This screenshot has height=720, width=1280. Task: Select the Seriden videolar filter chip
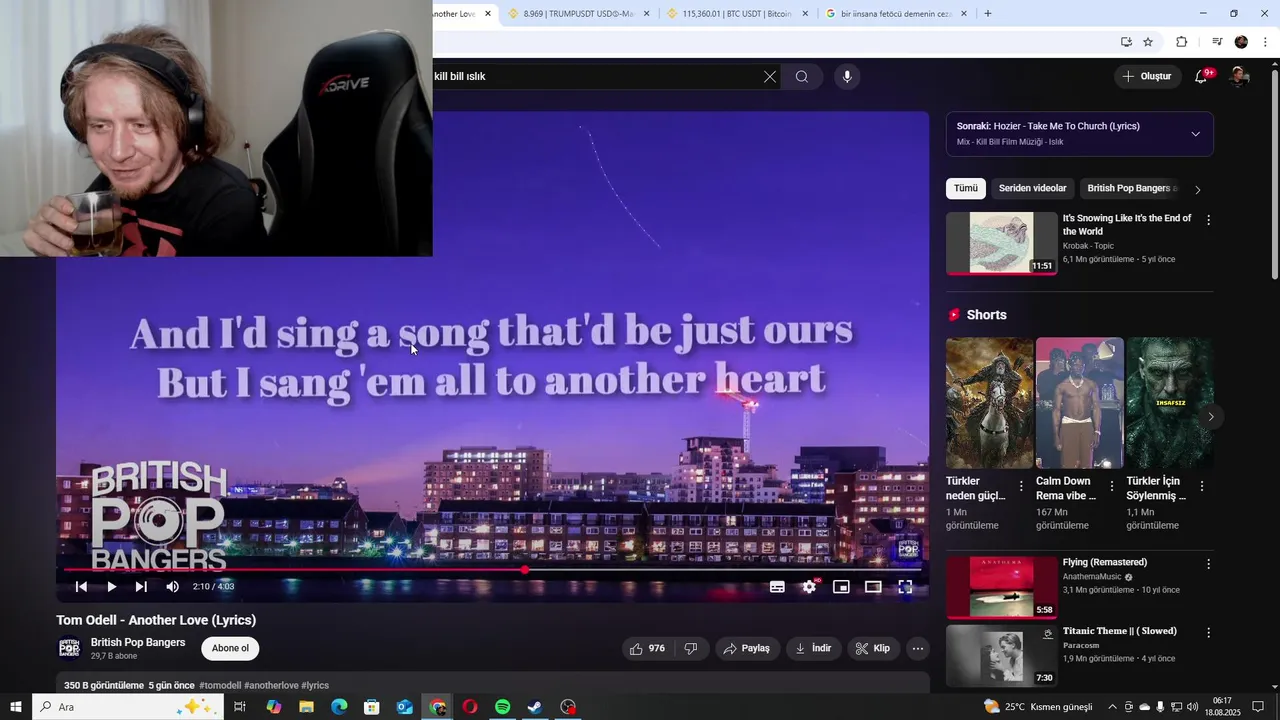pyautogui.click(x=1032, y=188)
